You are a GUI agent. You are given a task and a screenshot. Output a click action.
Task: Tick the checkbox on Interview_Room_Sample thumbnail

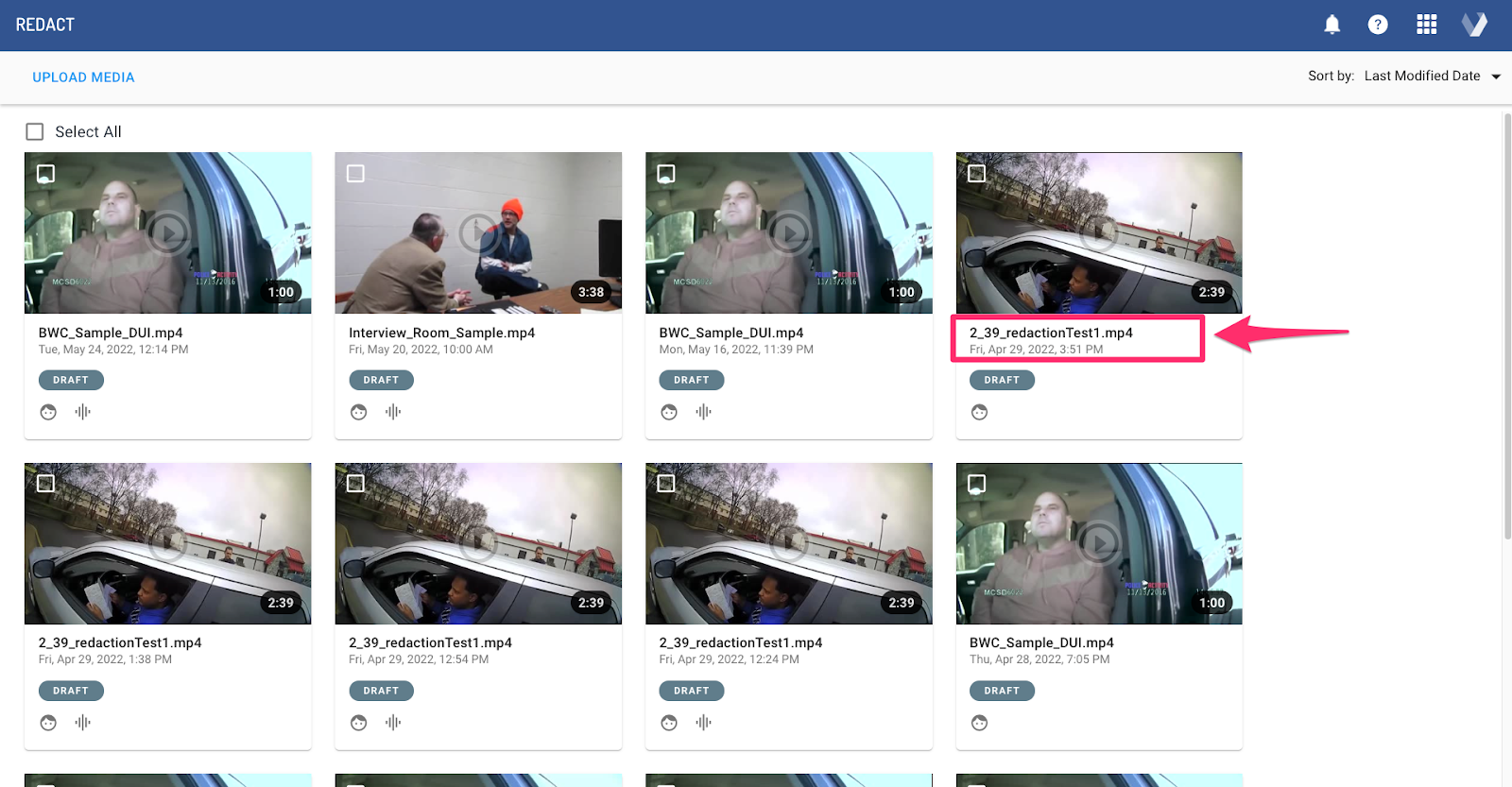355,174
